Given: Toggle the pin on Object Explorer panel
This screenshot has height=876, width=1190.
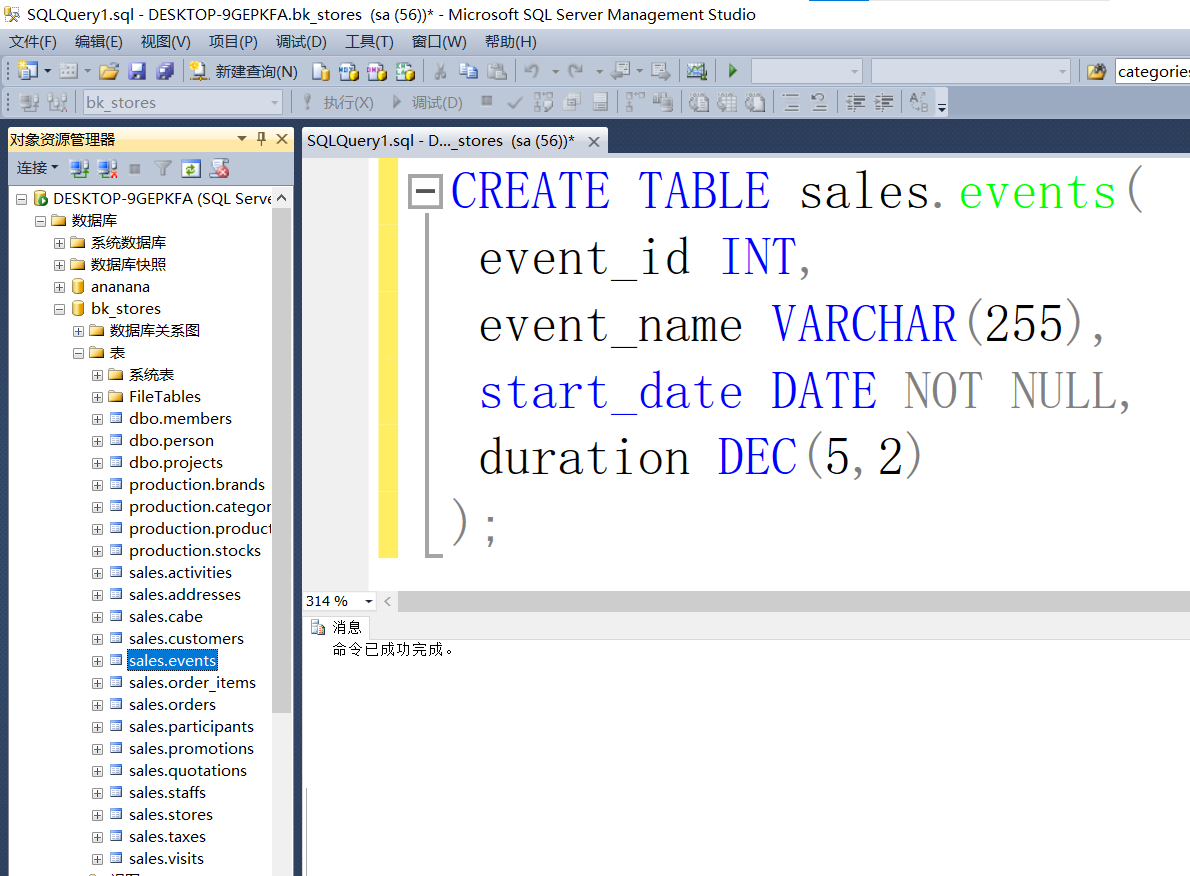Looking at the screenshot, I should (x=261, y=139).
